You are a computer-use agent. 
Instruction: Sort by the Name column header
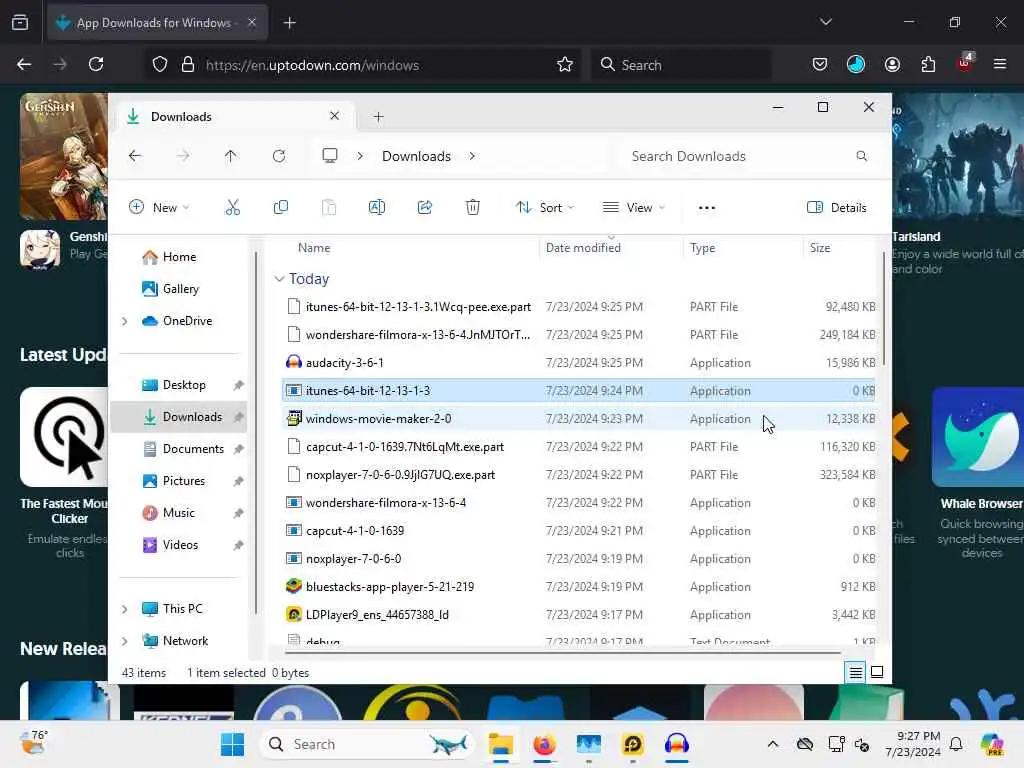[314, 248]
